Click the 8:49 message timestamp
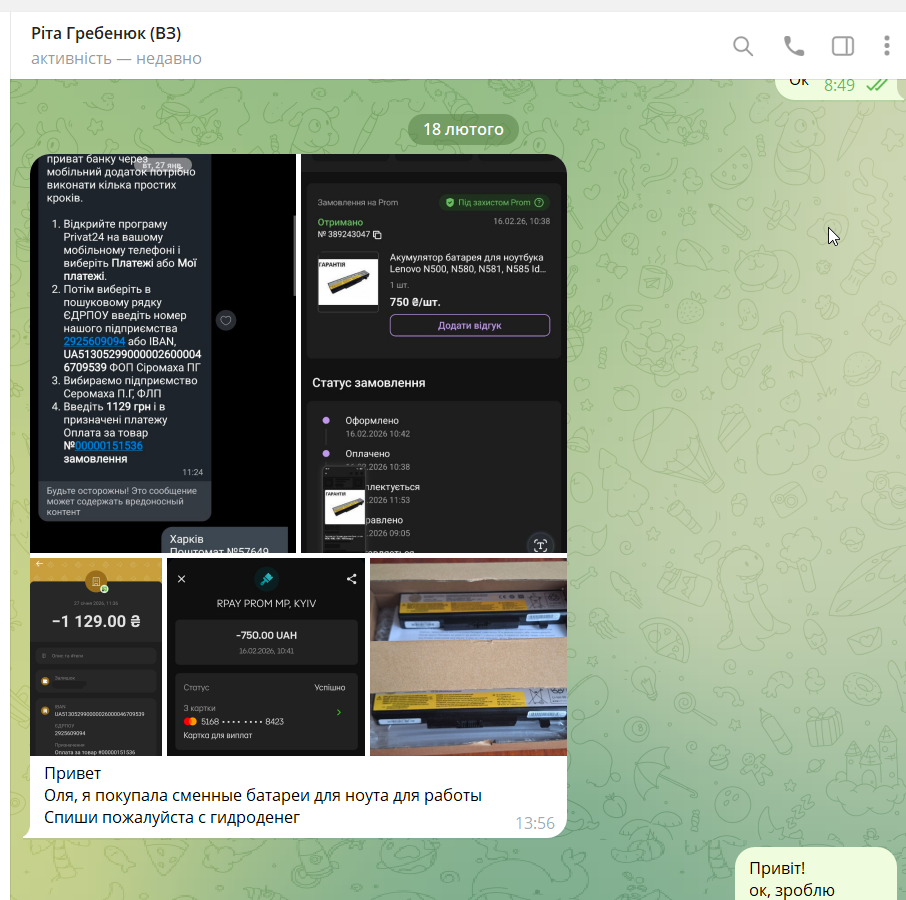Viewport: 906px width, 900px height. 839,85
